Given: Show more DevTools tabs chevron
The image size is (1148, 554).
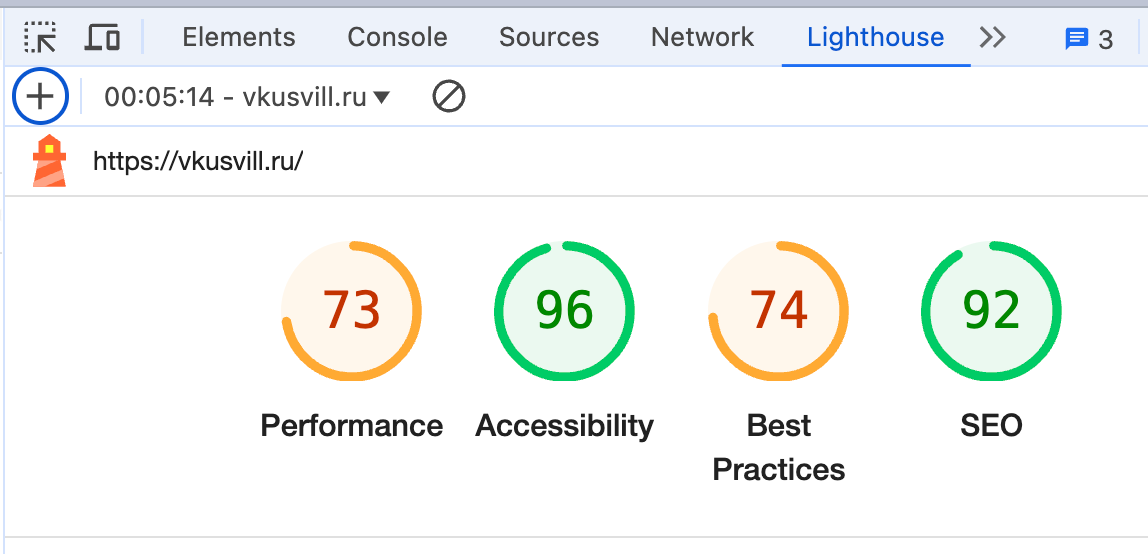Looking at the screenshot, I should 993,37.
